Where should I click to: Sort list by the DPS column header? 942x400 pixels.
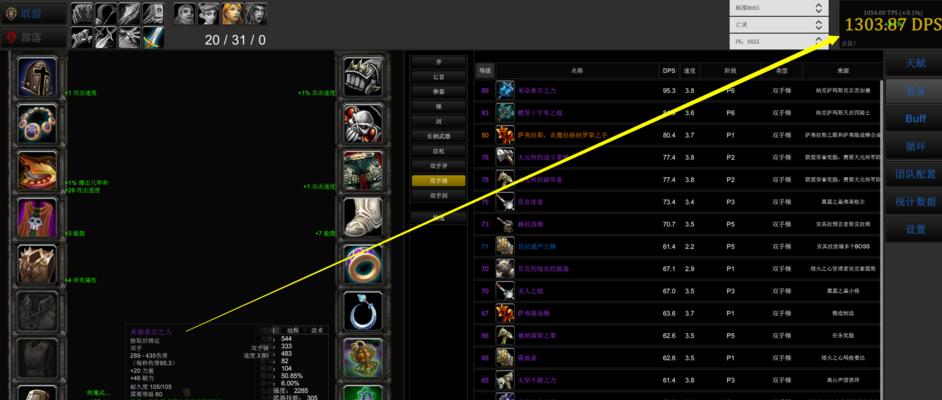pyautogui.click(x=669, y=70)
